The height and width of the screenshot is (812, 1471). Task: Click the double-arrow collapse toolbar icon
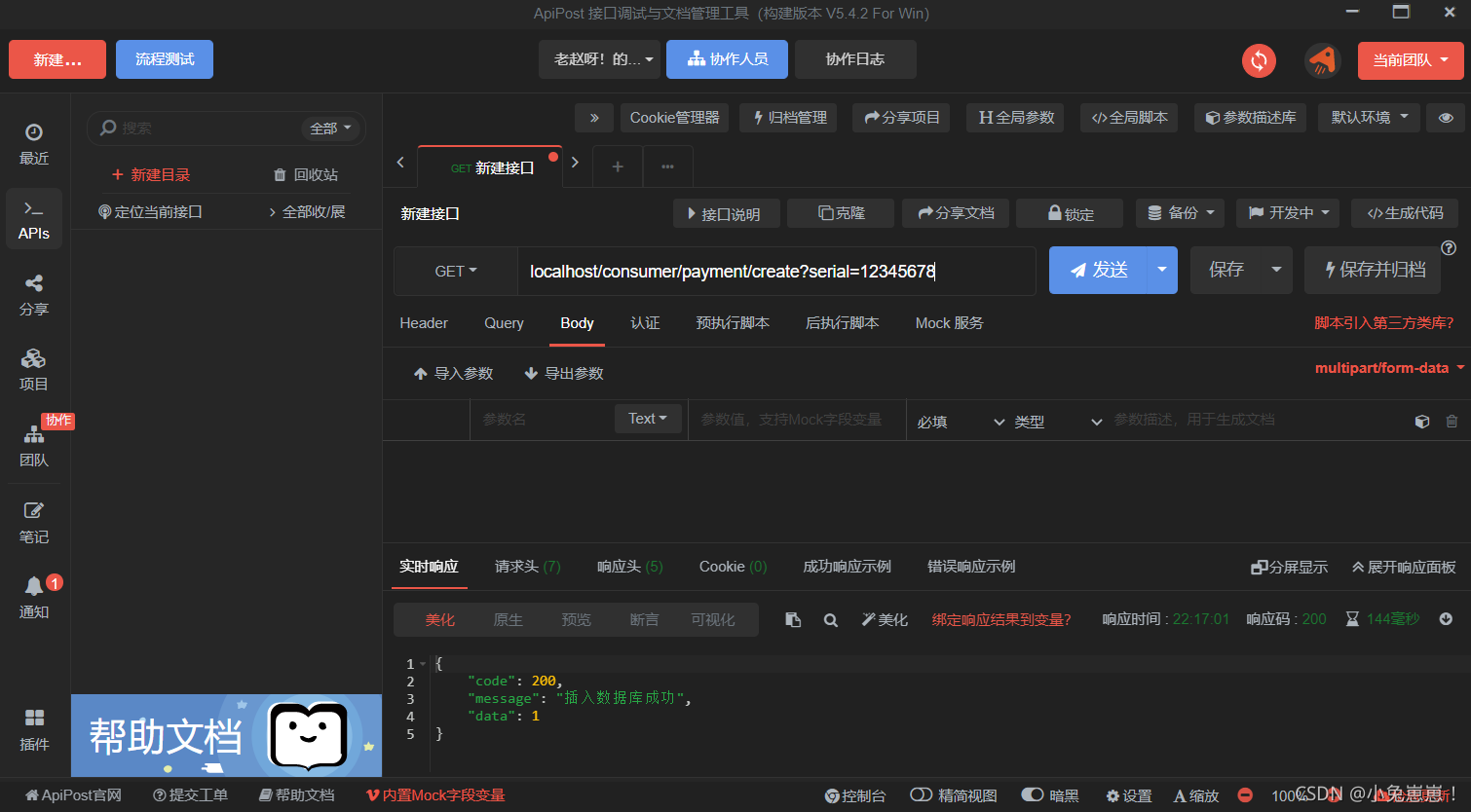click(594, 118)
